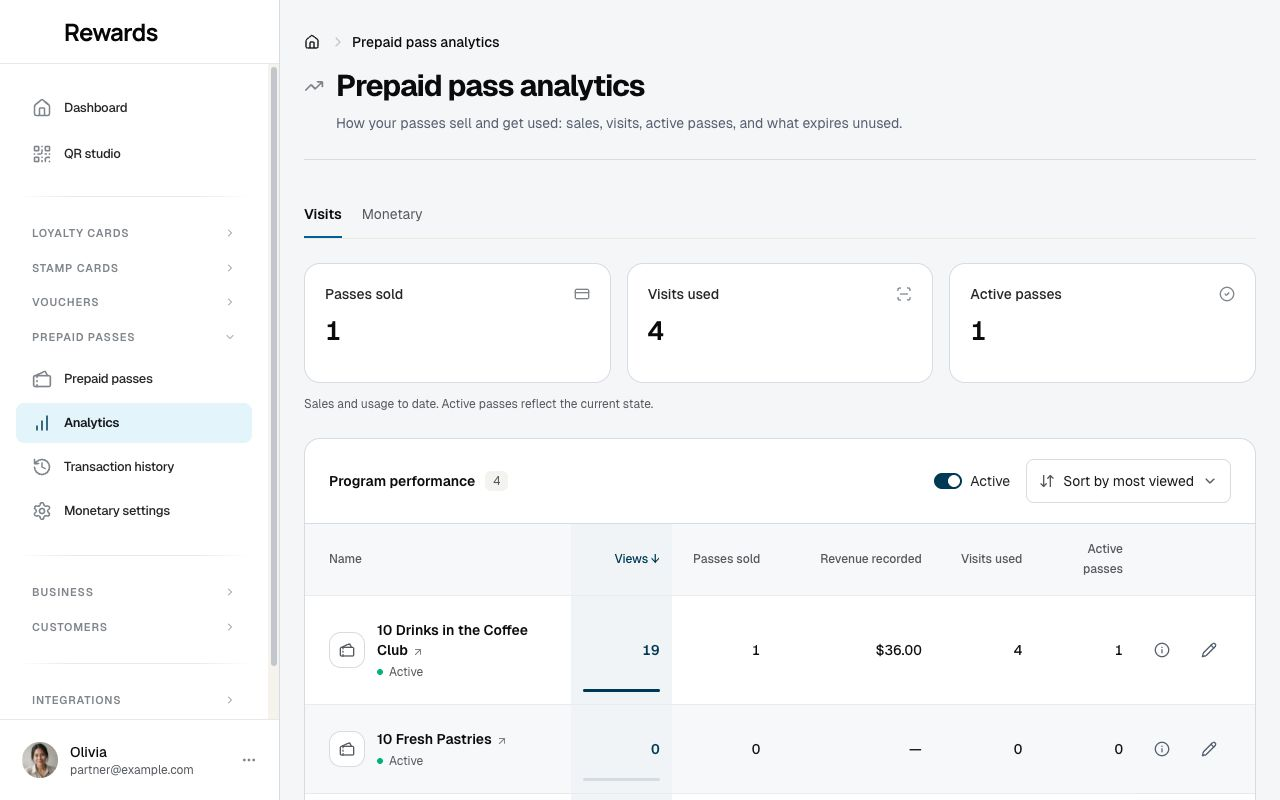Switch to the Visits tab
The height and width of the screenshot is (800, 1280).
coord(323,214)
